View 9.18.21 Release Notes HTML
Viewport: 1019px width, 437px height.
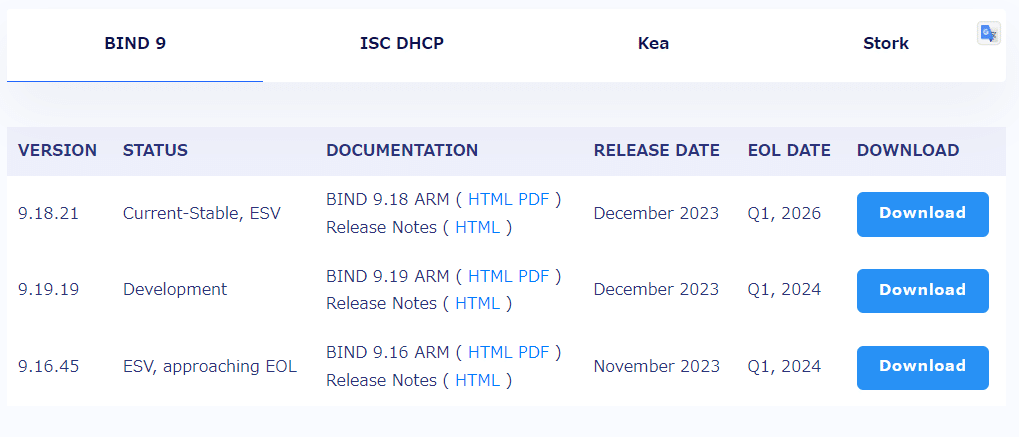(478, 228)
